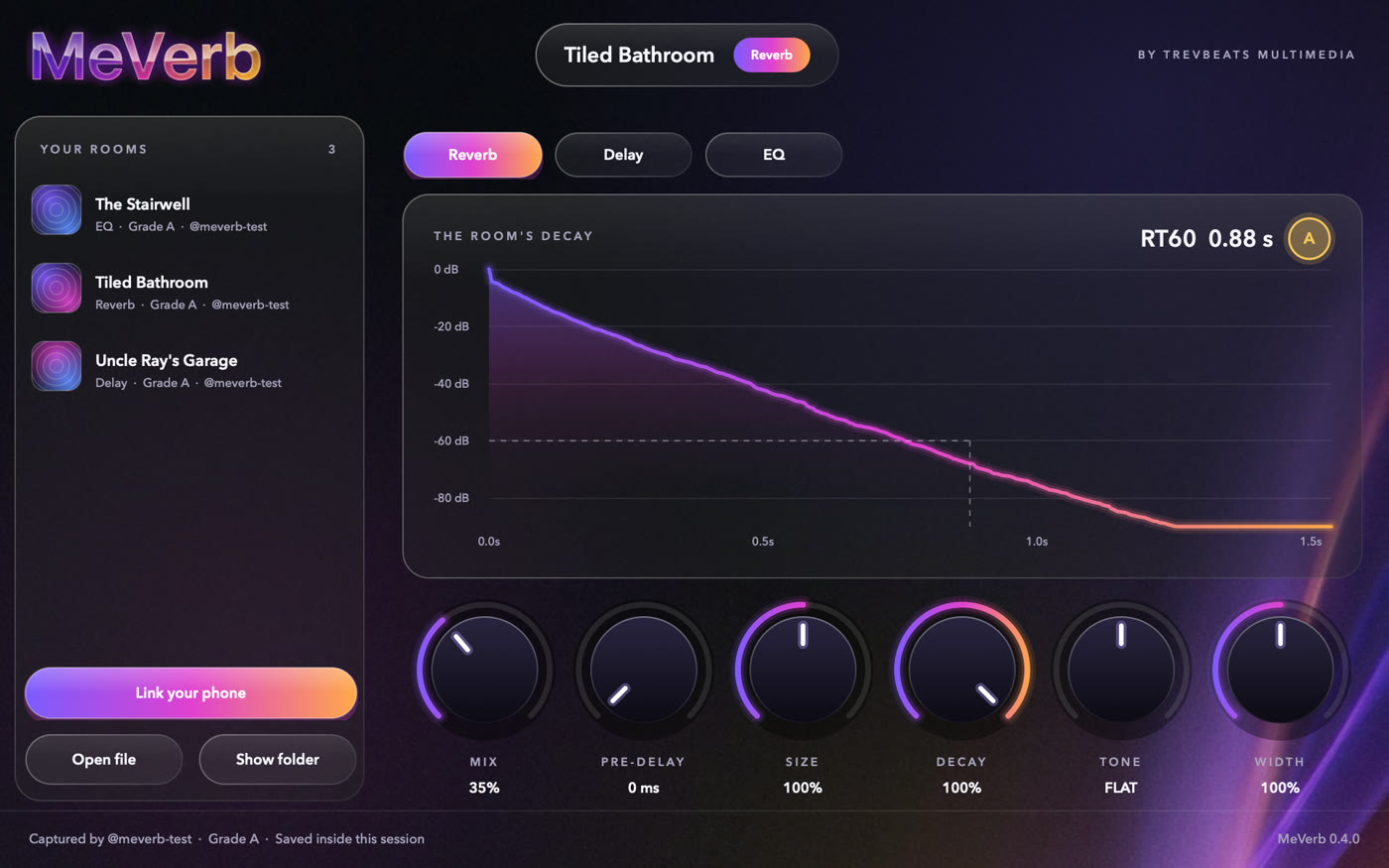Switch to the Delay tab
The image size is (1389, 868).
623,155
